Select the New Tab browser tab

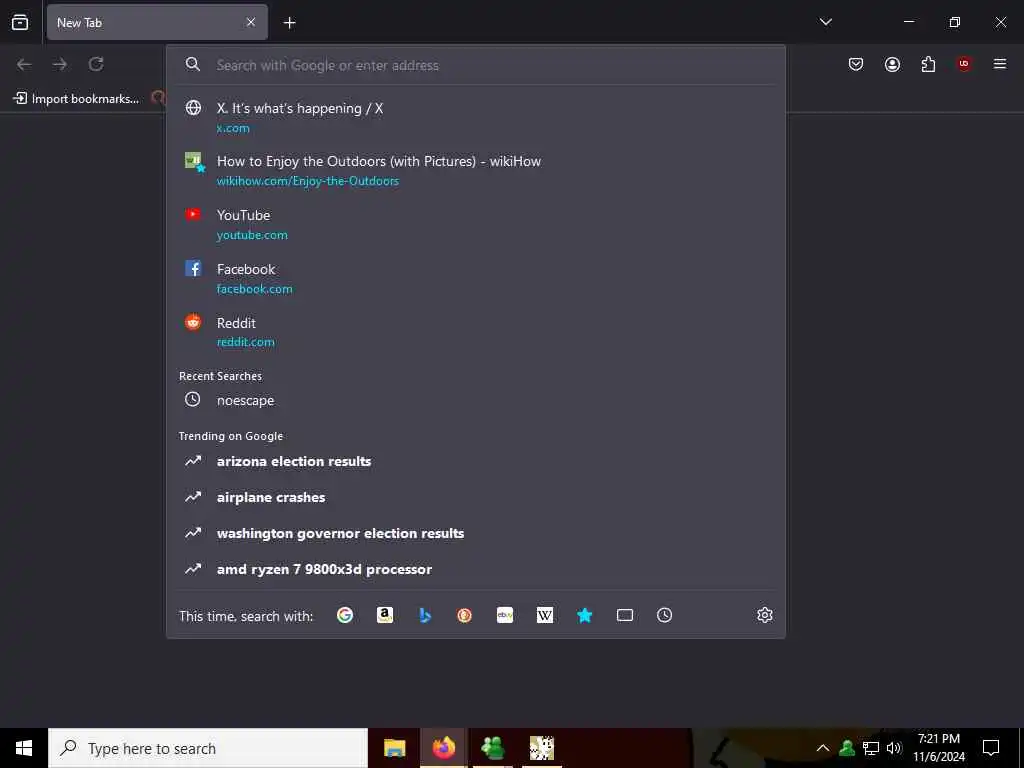(157, 22)
